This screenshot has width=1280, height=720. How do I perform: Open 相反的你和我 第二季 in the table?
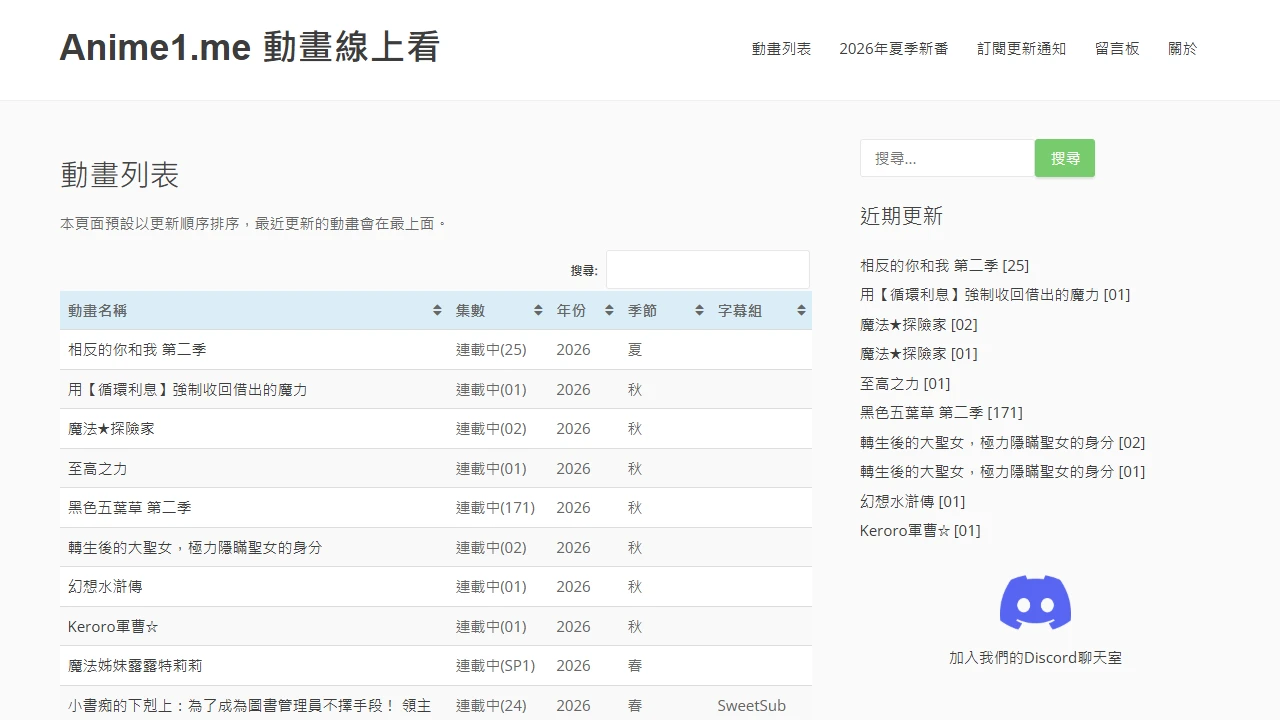(x=137, y=350)
